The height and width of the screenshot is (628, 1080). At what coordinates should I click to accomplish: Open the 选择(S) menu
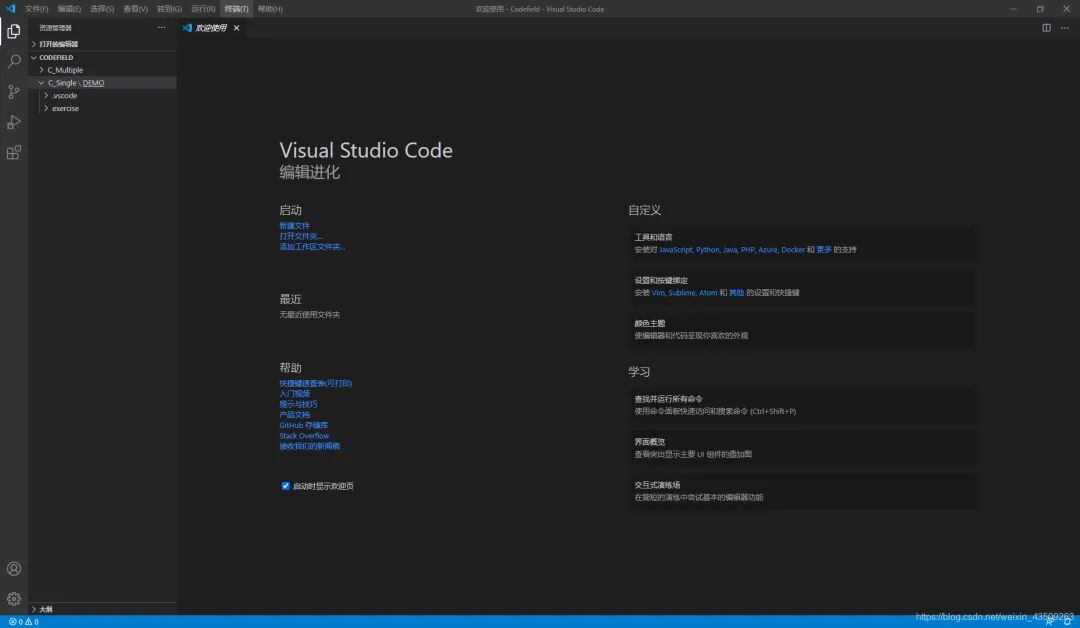pyautogui.click(x=102, y=9)
